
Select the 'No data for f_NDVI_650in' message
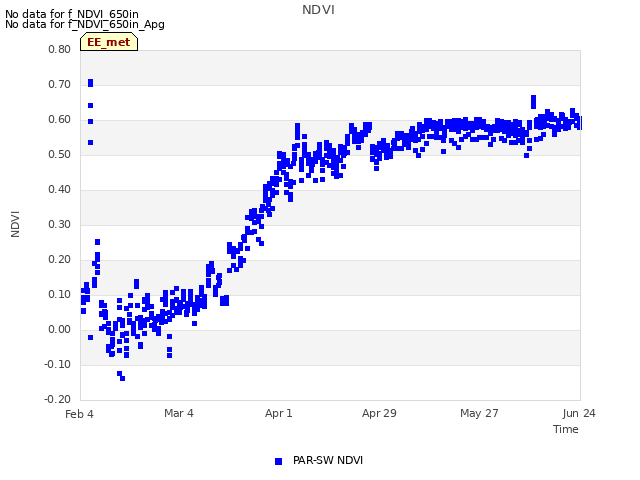(x=72, y=14)
